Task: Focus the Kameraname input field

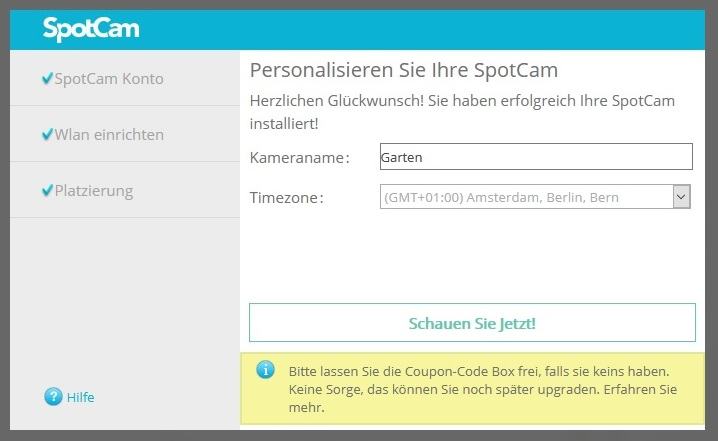Action: [x=536, y=157]
